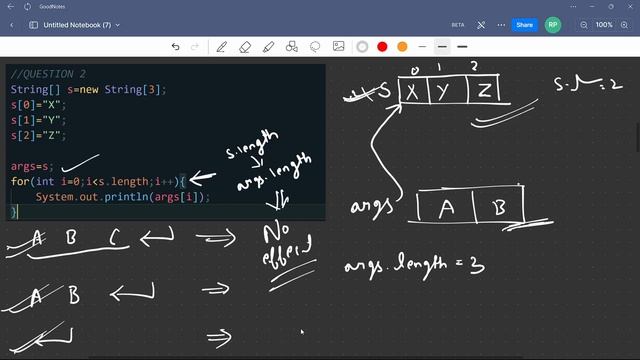Open the notebook more options menu
This screenshot has width=640, height=360.
point(501,25)
